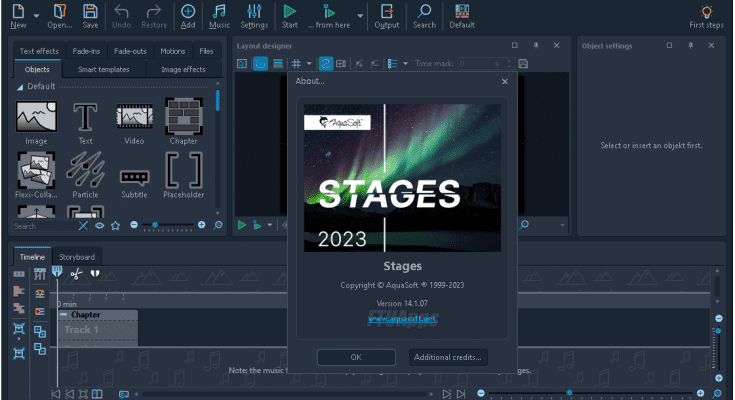Switch to the Motions tab
735x400 pixels.
click(172, 51)
